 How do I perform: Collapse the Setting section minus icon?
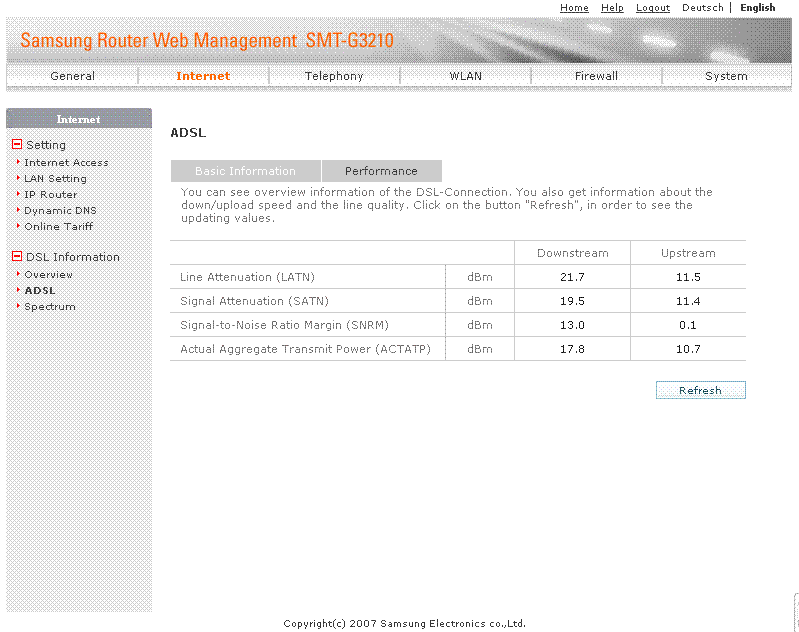[17, 144]
